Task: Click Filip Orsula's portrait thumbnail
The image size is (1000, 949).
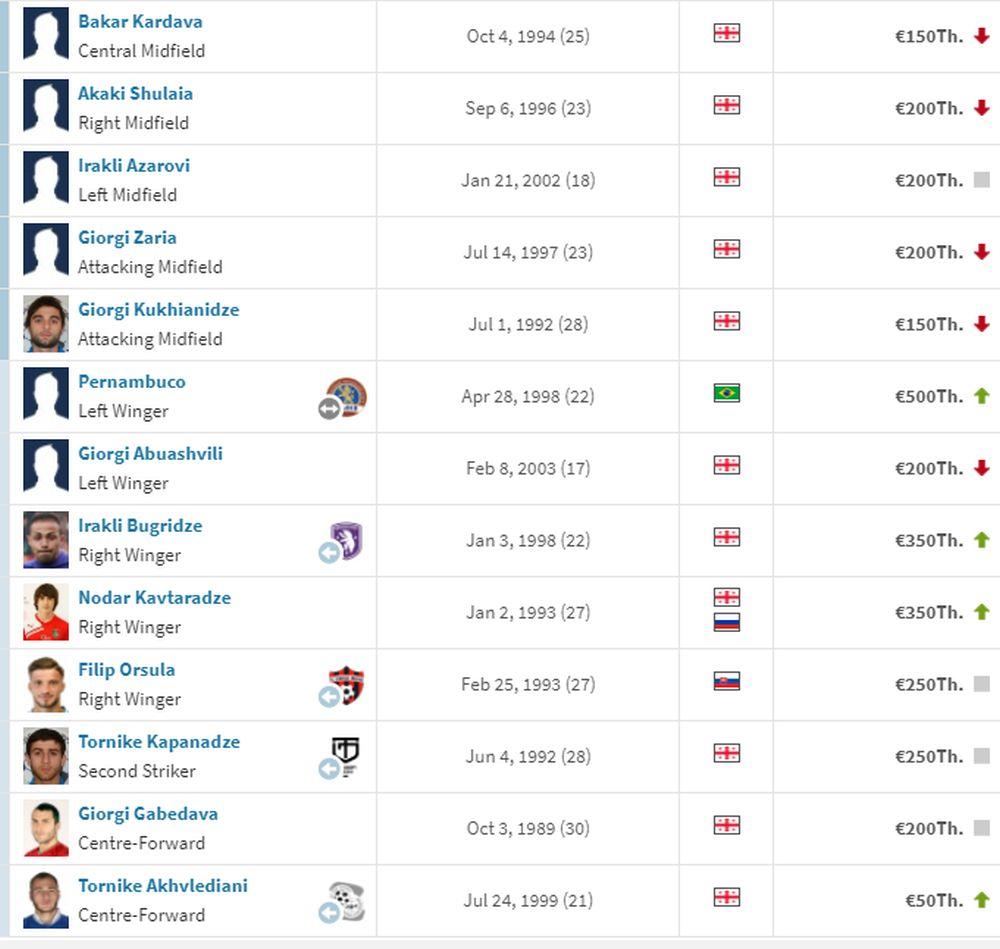Action: 46,684
